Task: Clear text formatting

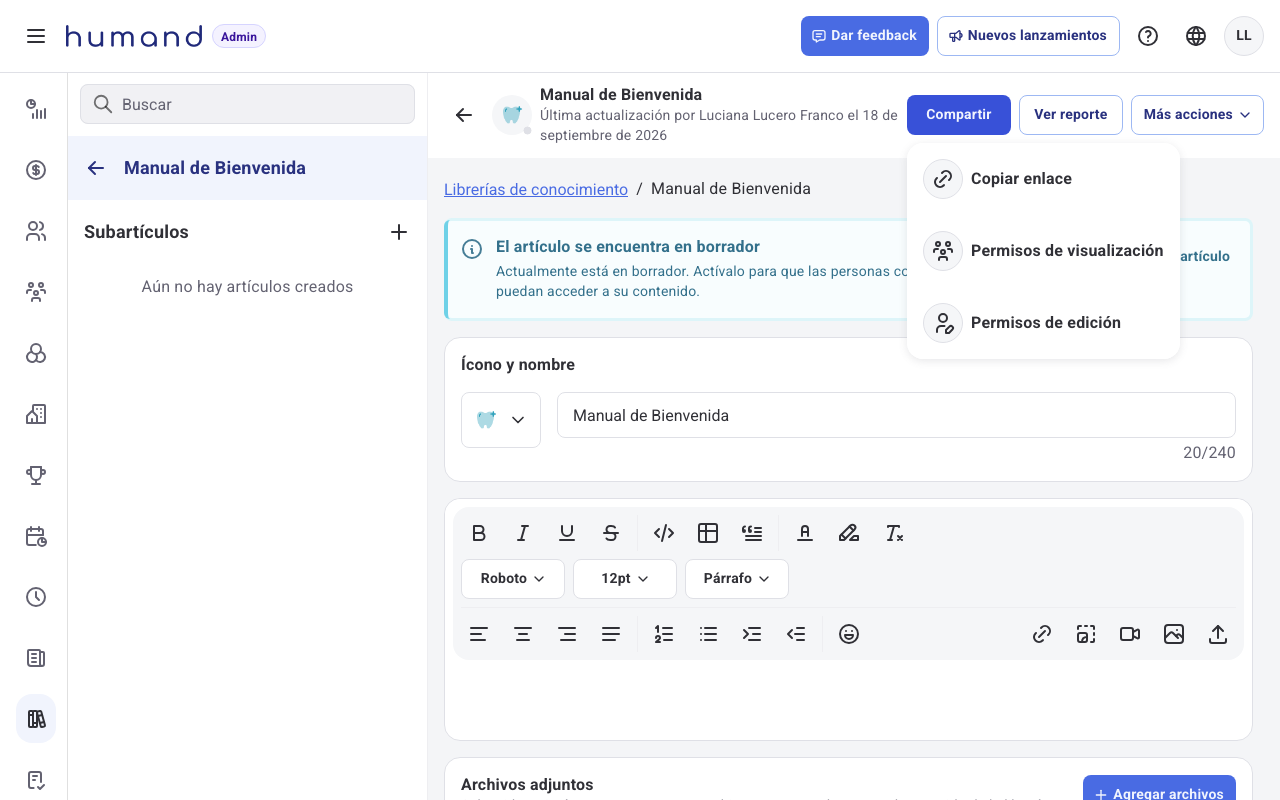Action: click(x=894, y=533)
